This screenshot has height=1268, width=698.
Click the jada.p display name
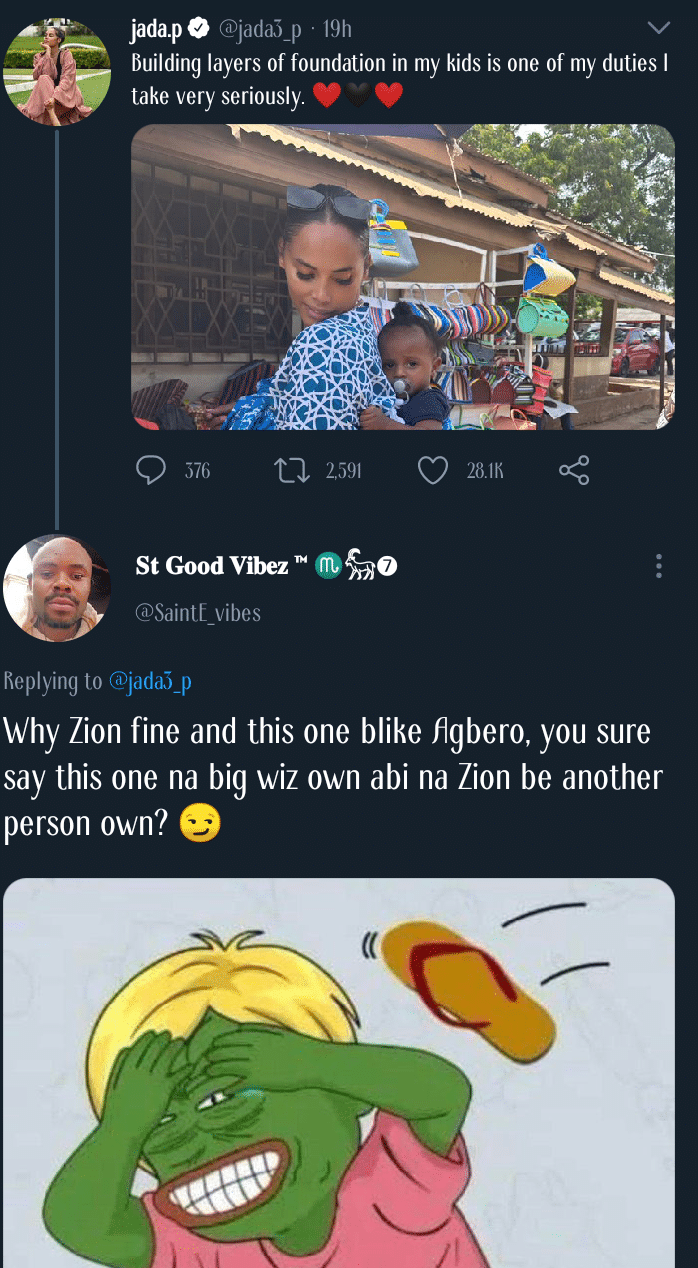point(156,30)
